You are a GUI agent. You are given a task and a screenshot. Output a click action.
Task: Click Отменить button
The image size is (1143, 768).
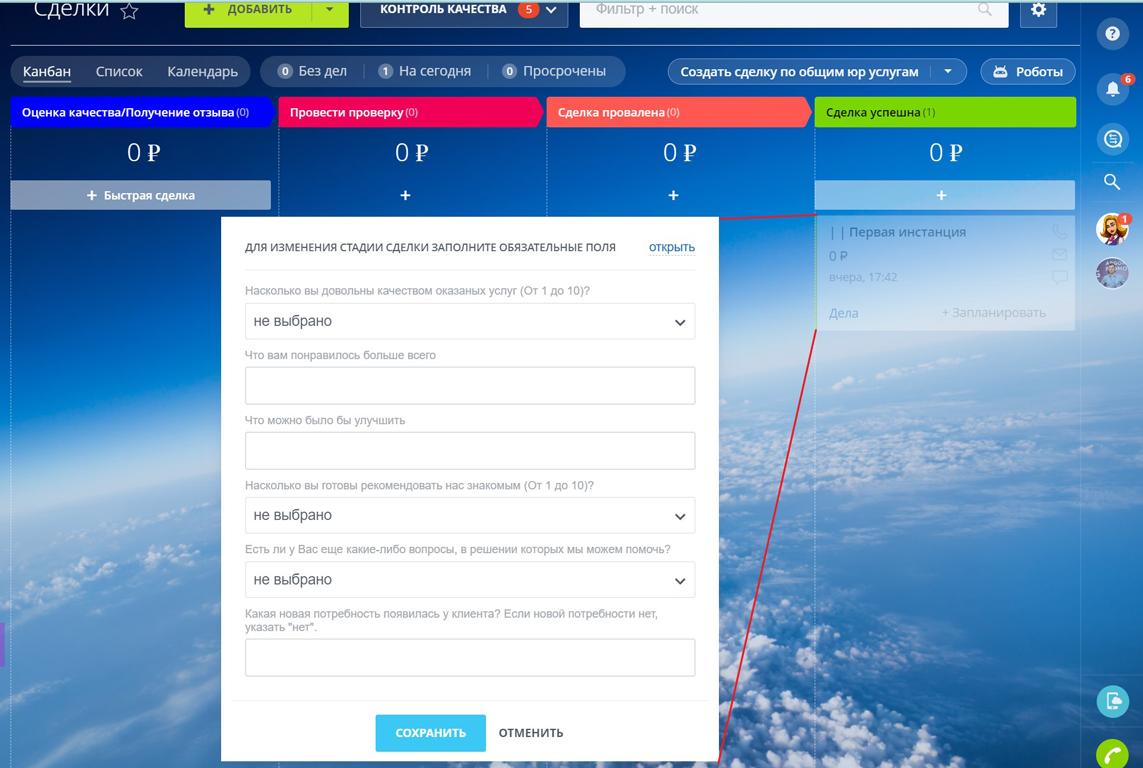point(531,733)
